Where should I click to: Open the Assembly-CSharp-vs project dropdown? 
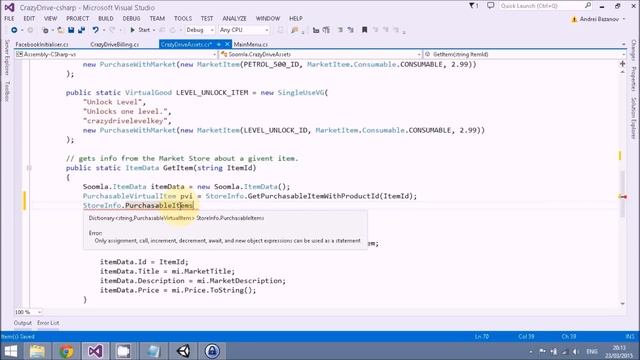tap(116, 54)
